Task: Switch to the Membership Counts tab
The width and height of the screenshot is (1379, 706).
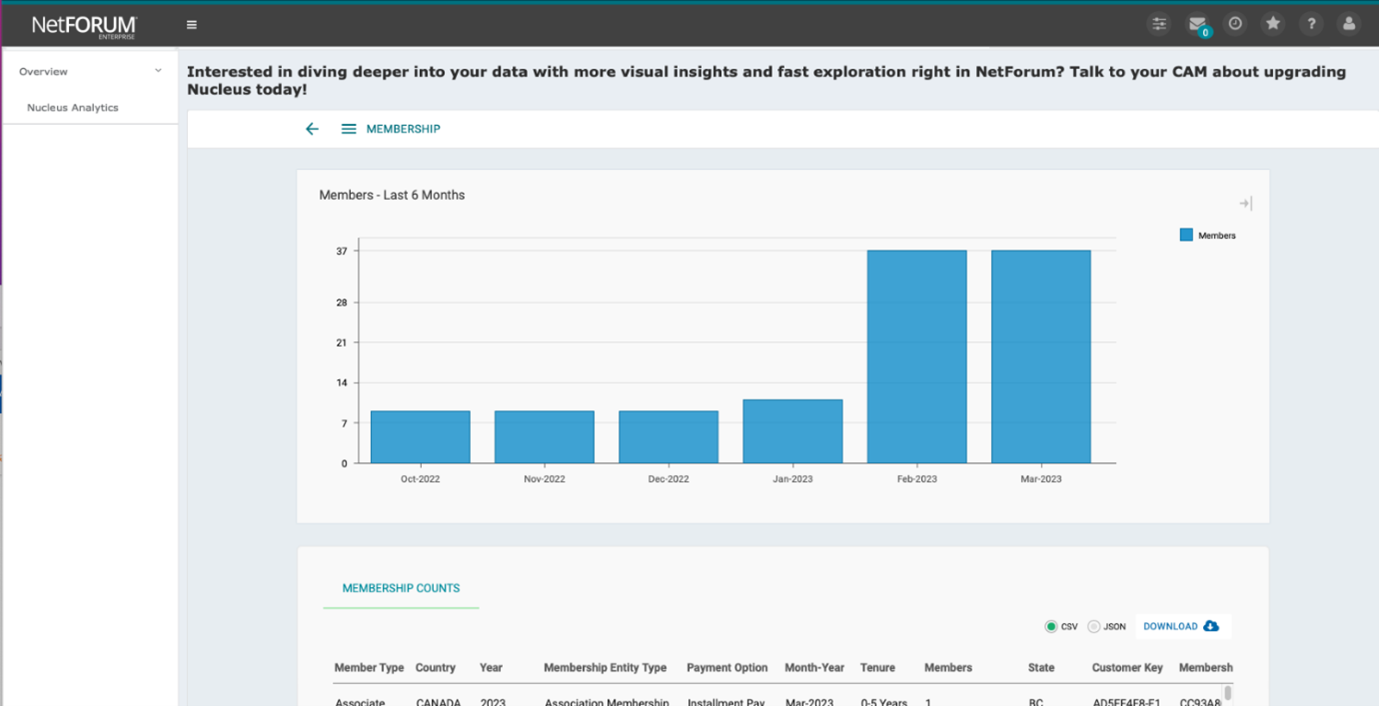Action: 401,588
